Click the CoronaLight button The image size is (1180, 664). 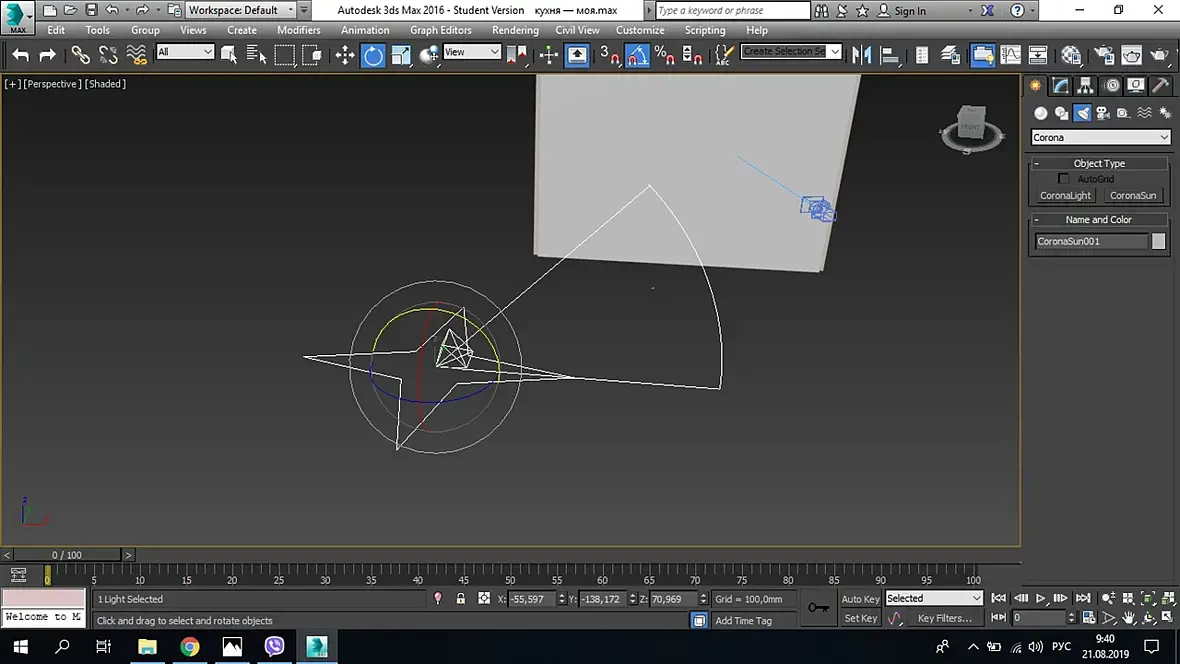click(1066, 196)
